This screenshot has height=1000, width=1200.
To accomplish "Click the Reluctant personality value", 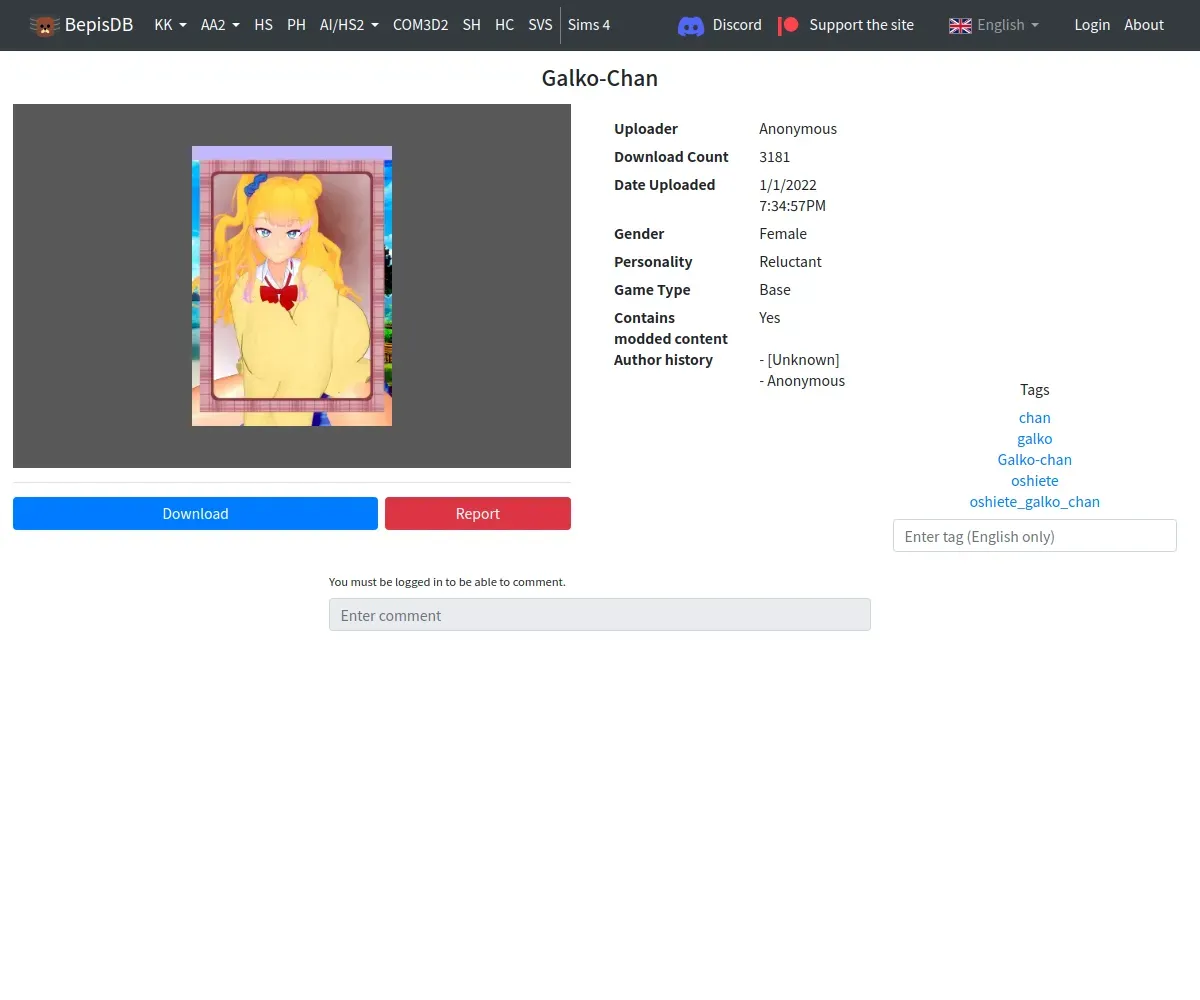I will pos(790,262).
